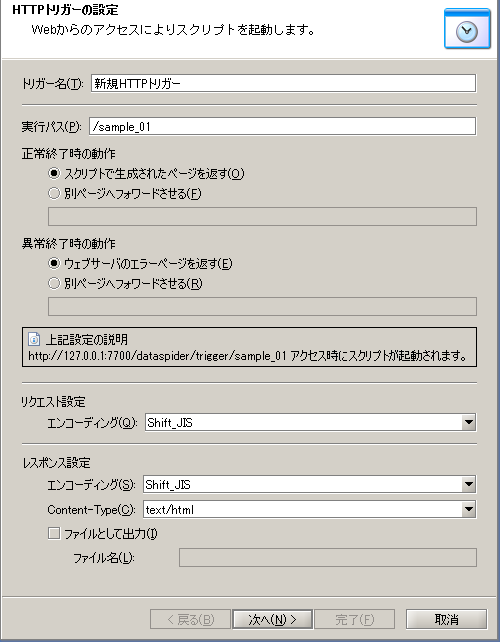The image size is (500, 642).
Task: Click the trigger URL description text
Action: tap(247, 355)
